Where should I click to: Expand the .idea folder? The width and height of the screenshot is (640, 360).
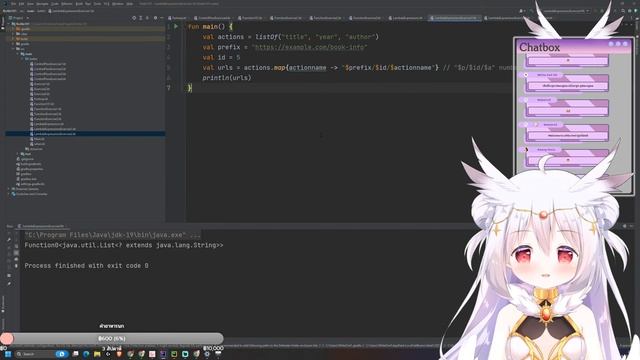[13, 34]
